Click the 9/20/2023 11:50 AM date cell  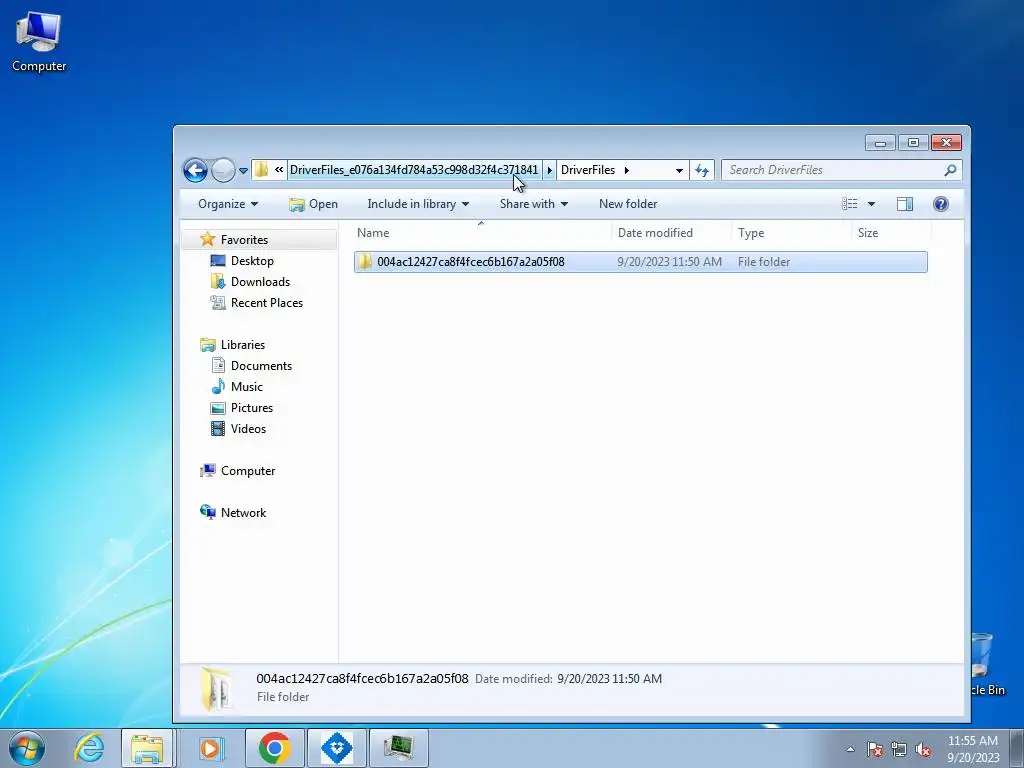669,262
